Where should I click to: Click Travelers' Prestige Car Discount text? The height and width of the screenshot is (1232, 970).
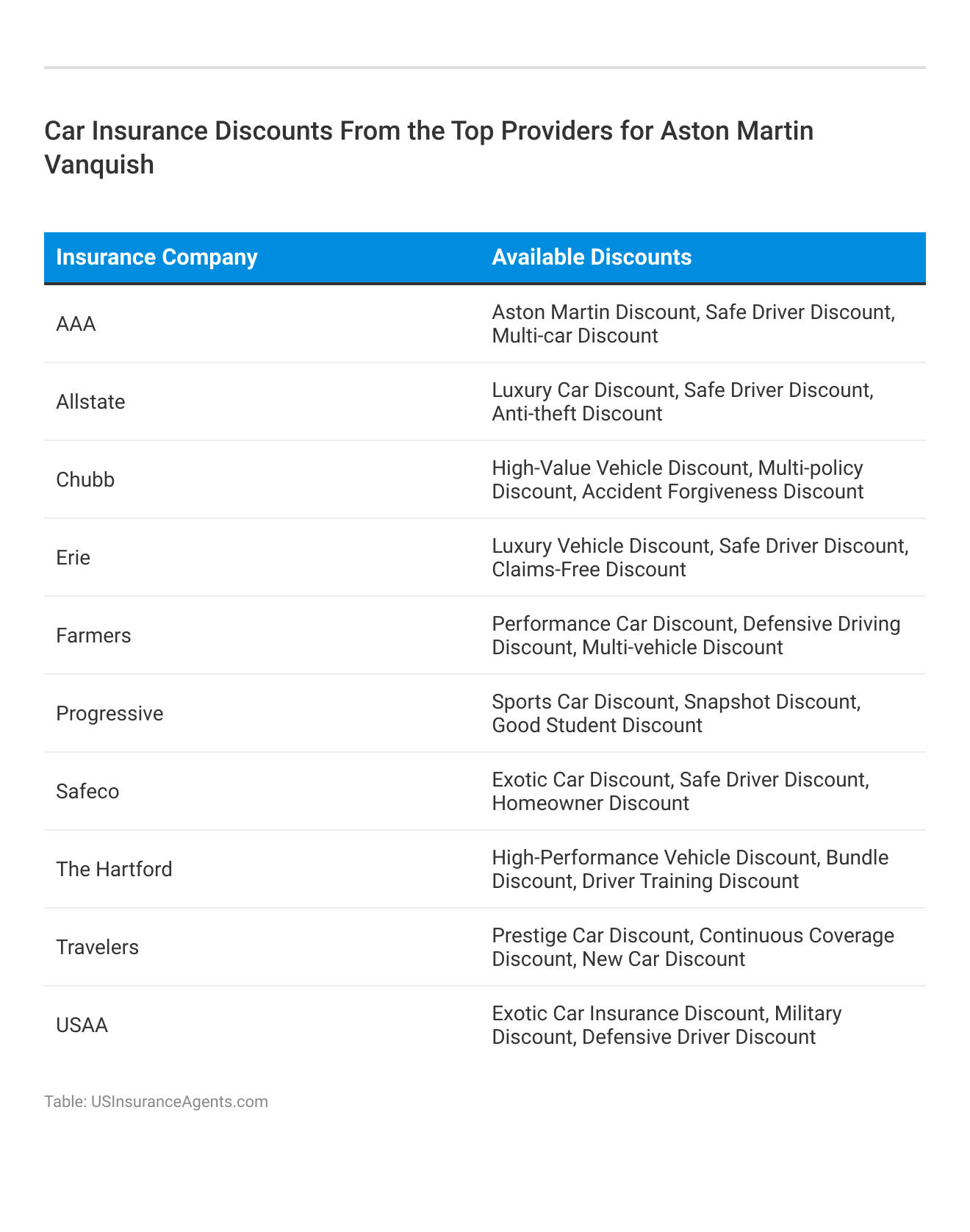click(591, 936)
